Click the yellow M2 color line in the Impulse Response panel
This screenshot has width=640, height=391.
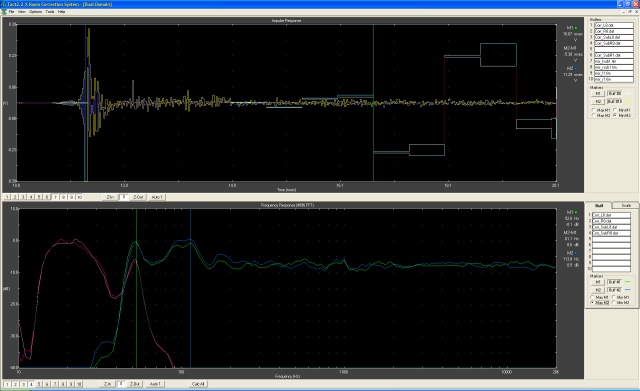coord(628,101)
